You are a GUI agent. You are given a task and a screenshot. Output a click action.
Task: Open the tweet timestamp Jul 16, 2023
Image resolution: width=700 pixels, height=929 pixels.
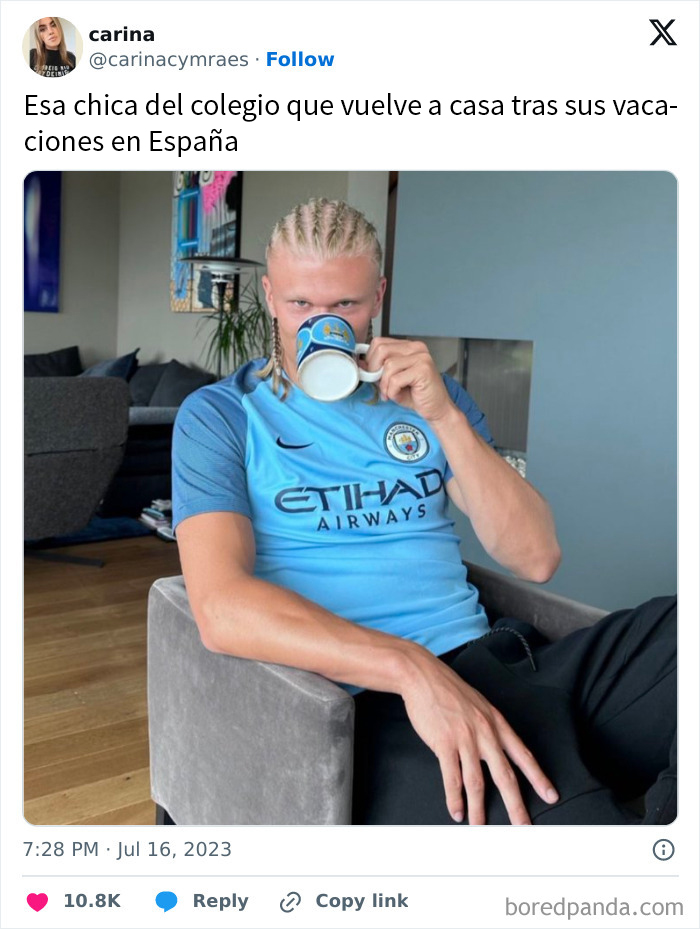click(x=127, y=849)
